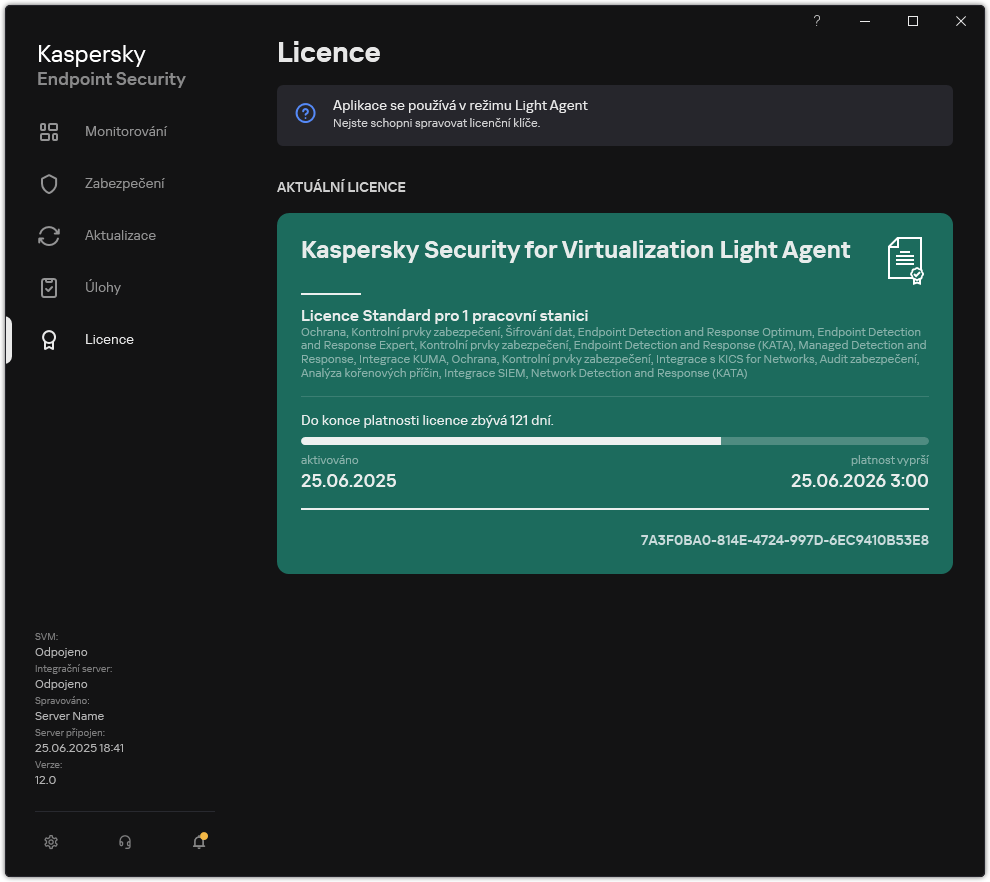Click the blue question info icon in banner
Screen dimensions: 990x882
(x=305, y=113)
